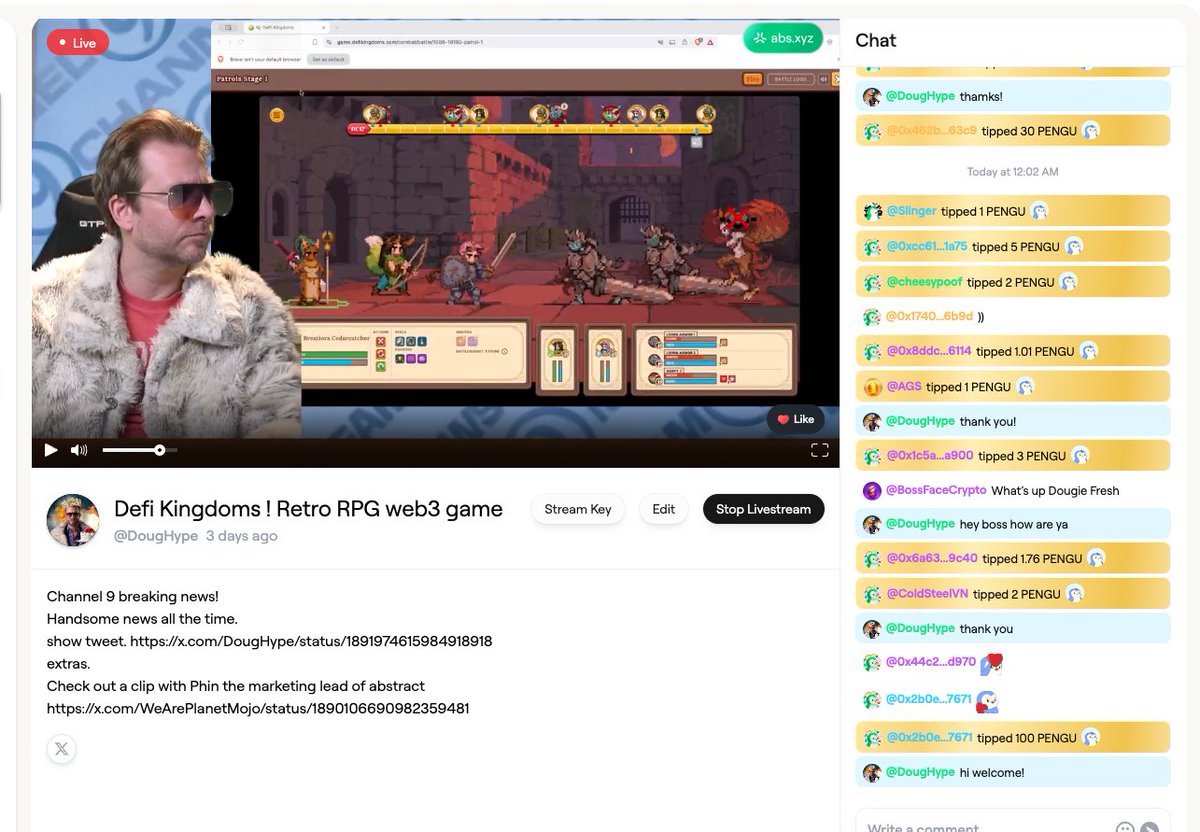Viewport: 1200px width, 832px height.
Task: Click the PENGU icon on ColdSteelVN's tip
Action: [x=1074, y=594]
